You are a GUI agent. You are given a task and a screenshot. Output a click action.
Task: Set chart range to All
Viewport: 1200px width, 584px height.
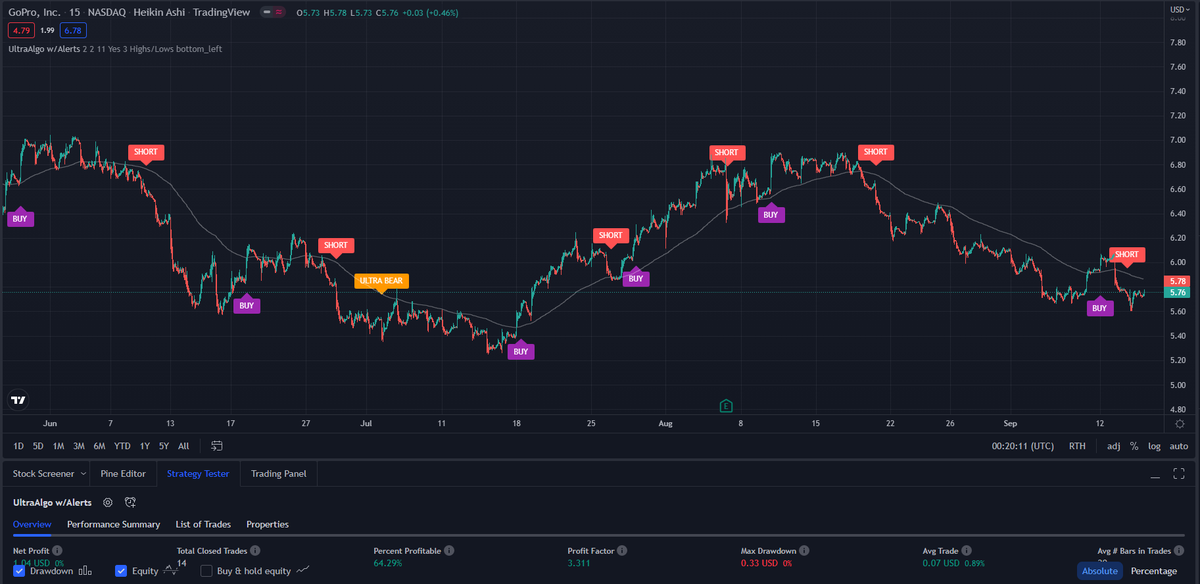183,446
